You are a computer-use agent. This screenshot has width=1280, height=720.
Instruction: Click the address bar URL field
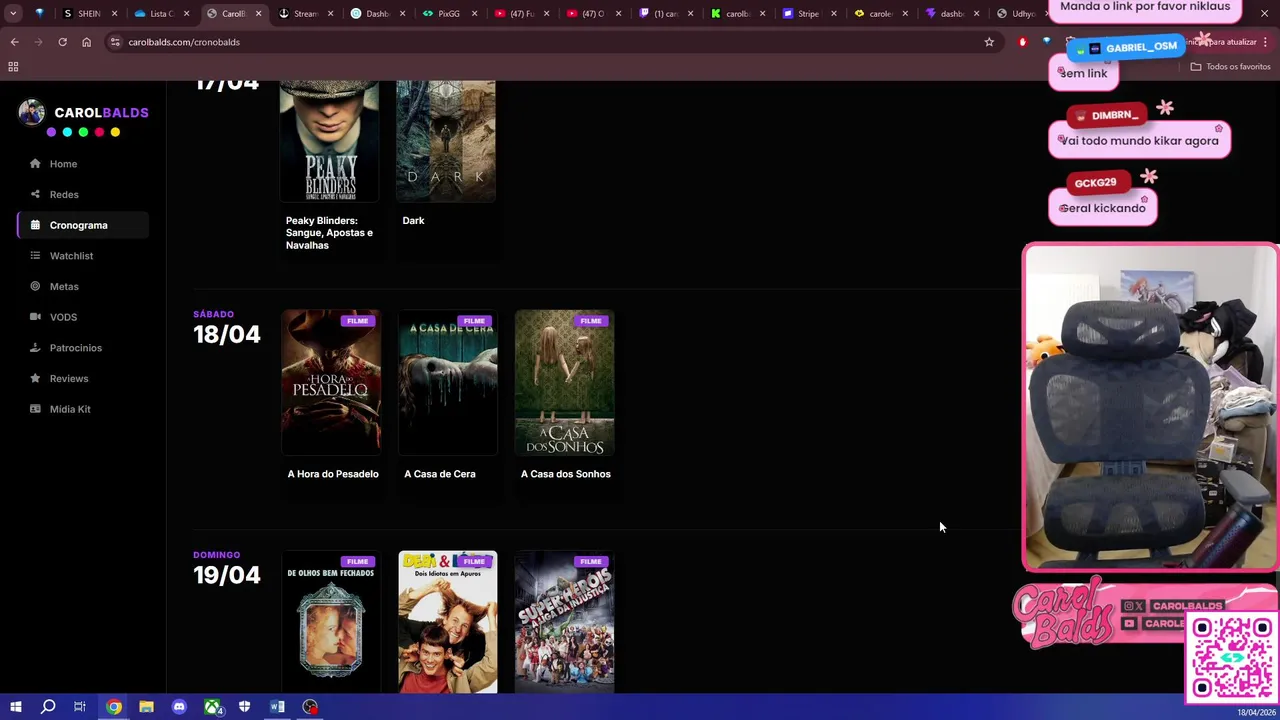click(x=550, y=42)
